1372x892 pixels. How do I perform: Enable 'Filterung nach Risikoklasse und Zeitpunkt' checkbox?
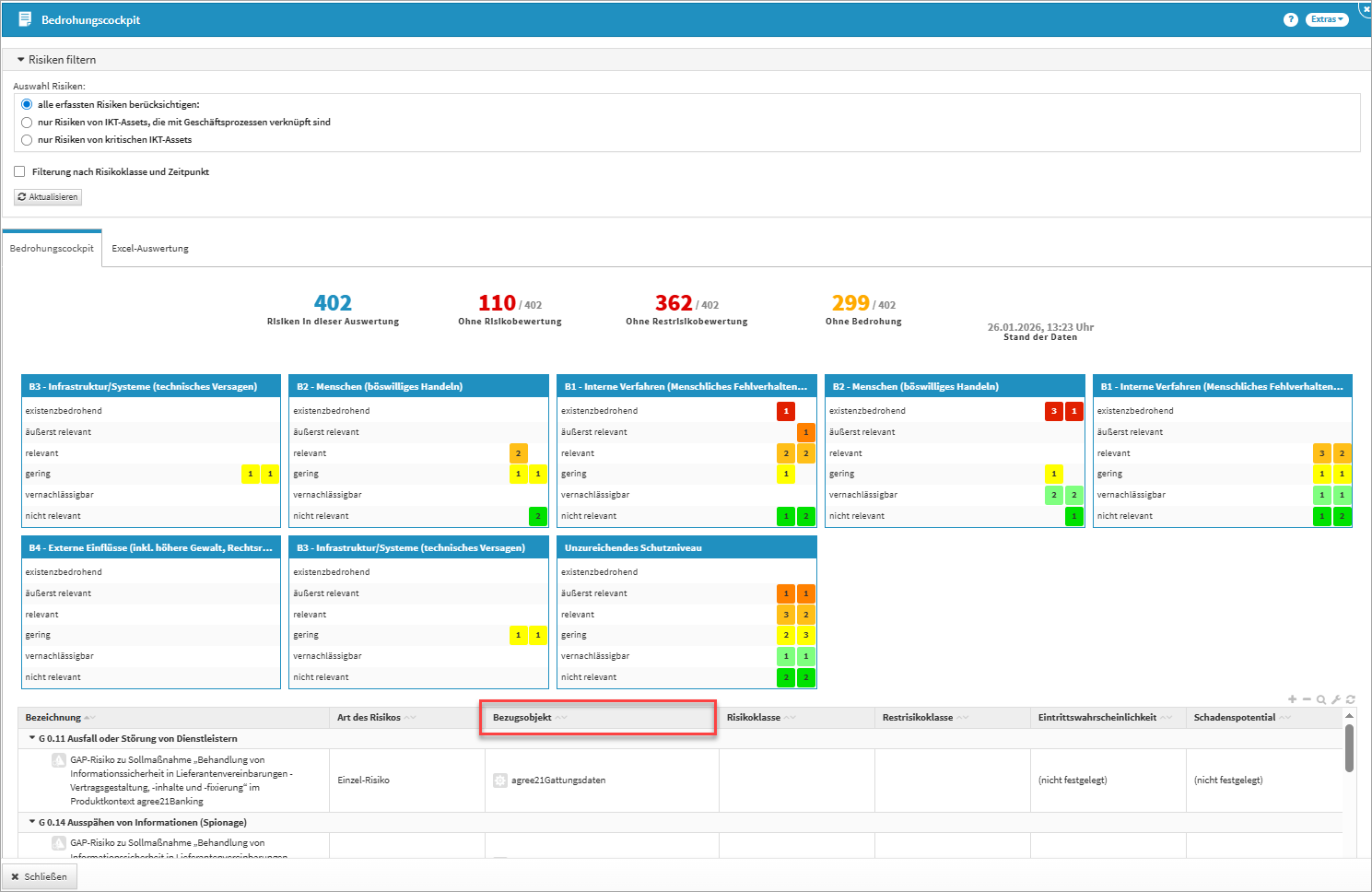coord(19,171)
